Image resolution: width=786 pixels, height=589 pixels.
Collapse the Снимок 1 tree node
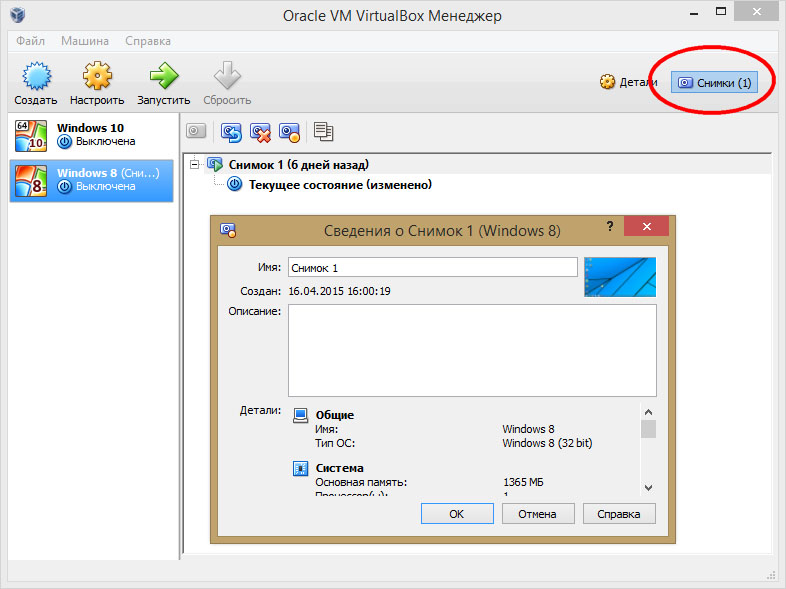point(194,164)
